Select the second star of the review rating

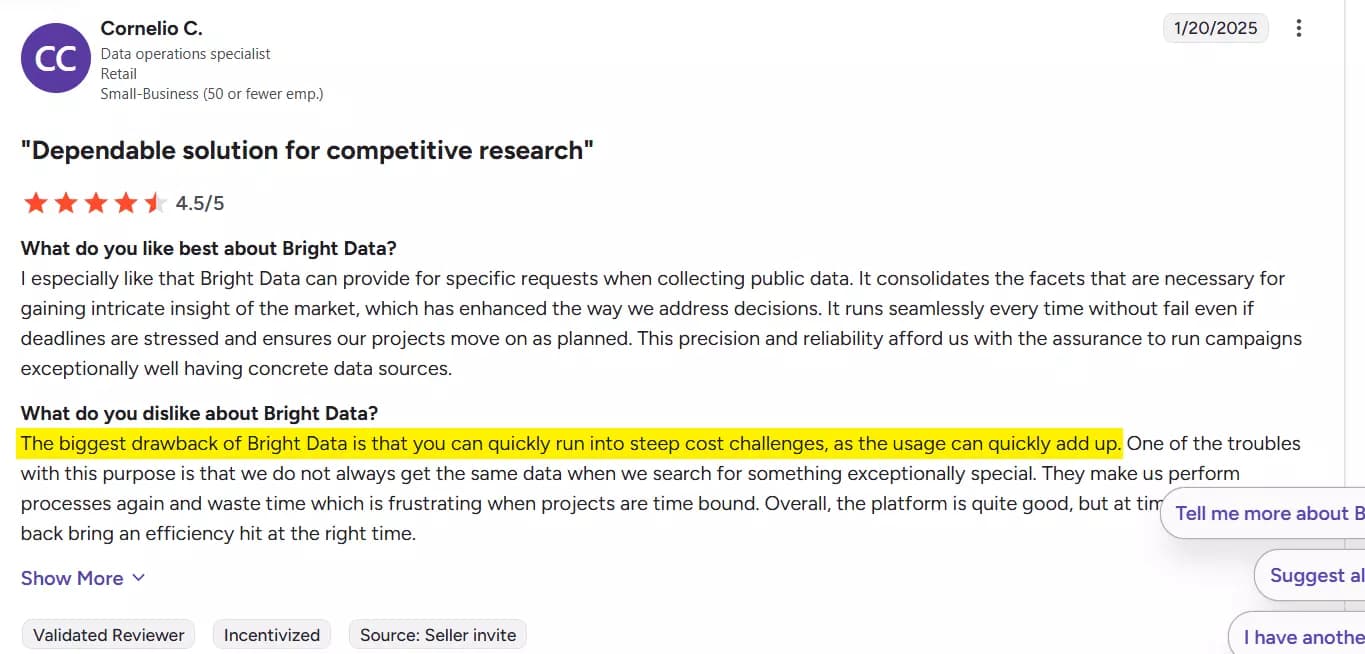[x=65, y=202]
